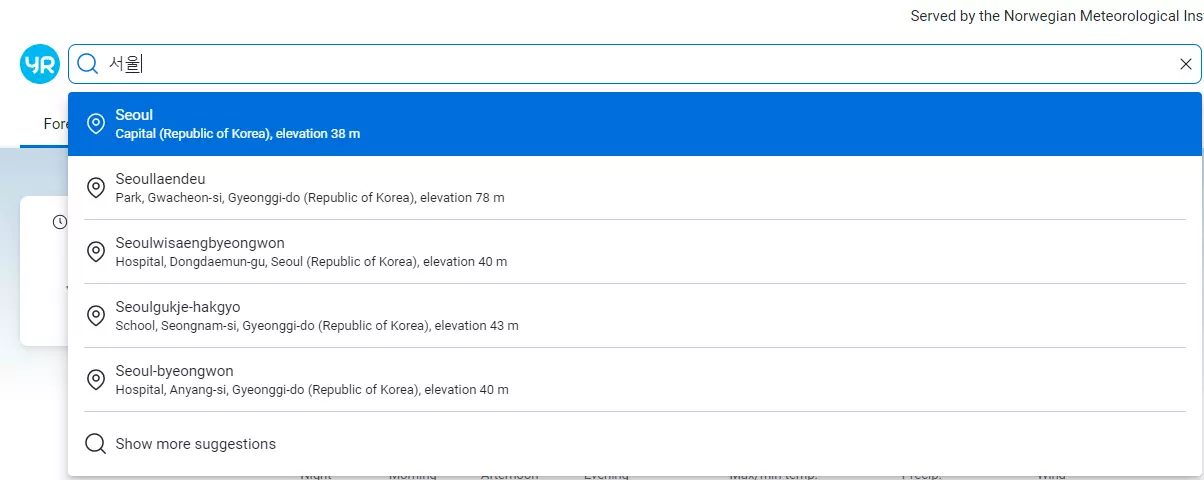1204x480 pixels.
Task: Click the clock icon on the card
Action: pyautogui.click(x=60, y=221)
